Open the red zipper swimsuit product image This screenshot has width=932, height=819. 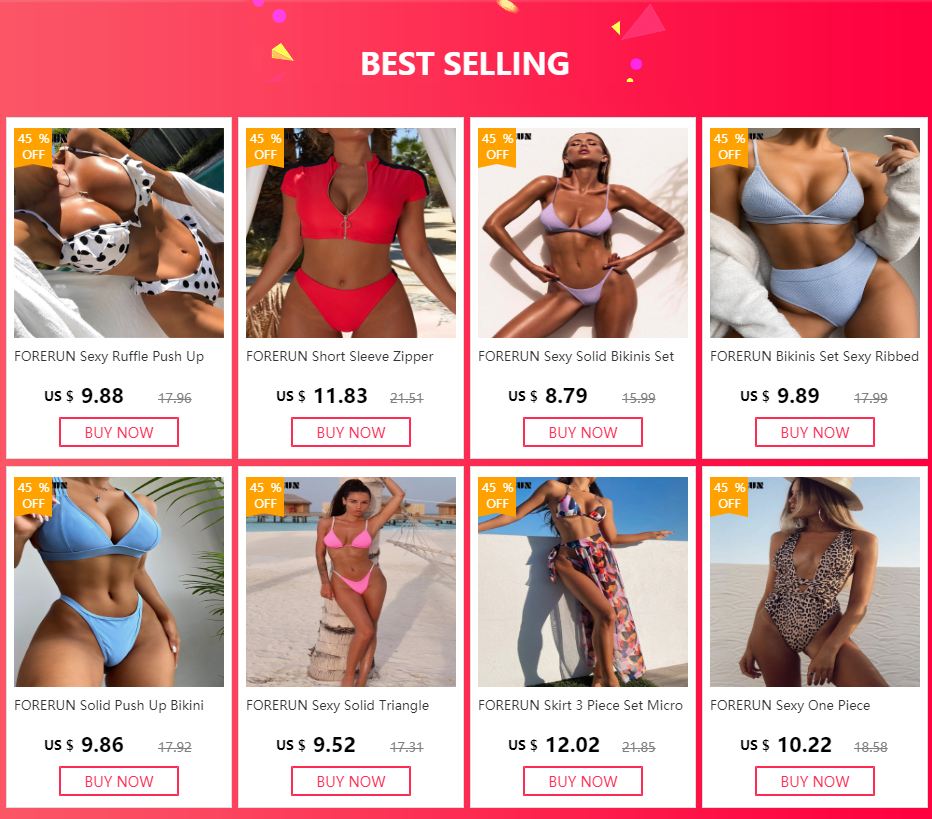tap(351, 233)
